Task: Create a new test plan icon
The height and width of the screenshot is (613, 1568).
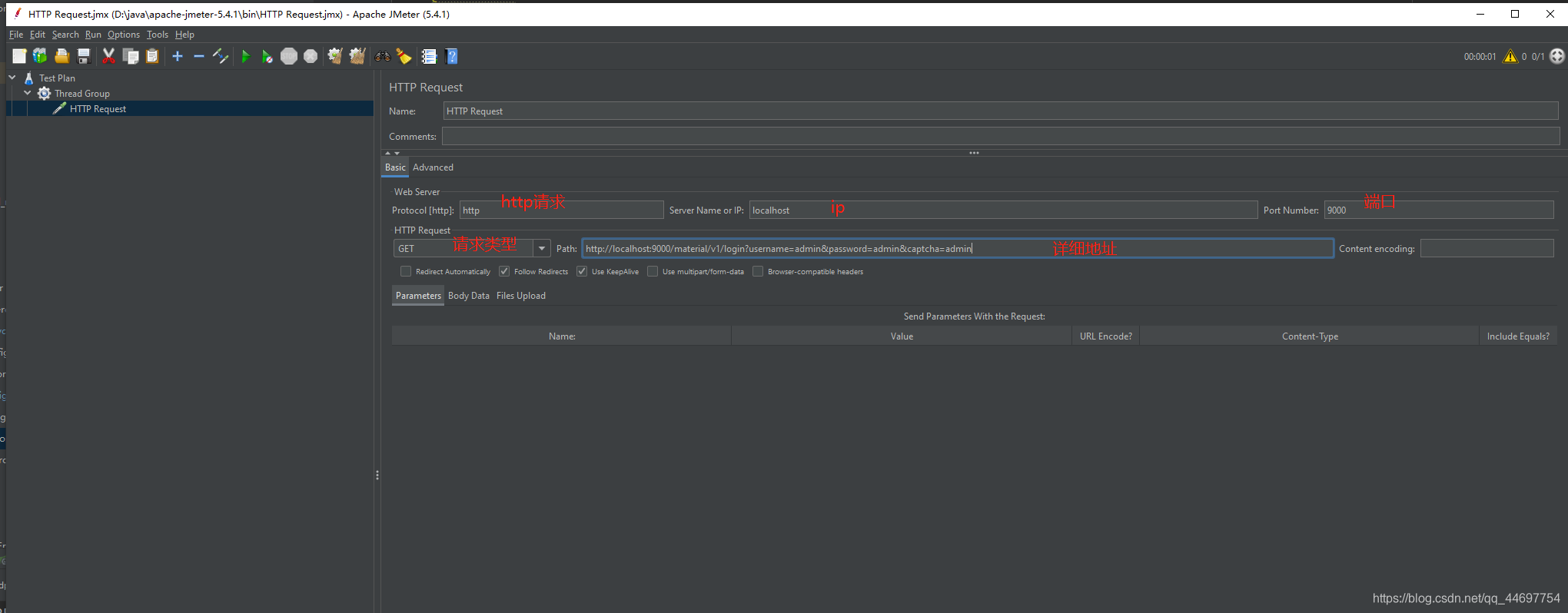Action: point(19,56)
